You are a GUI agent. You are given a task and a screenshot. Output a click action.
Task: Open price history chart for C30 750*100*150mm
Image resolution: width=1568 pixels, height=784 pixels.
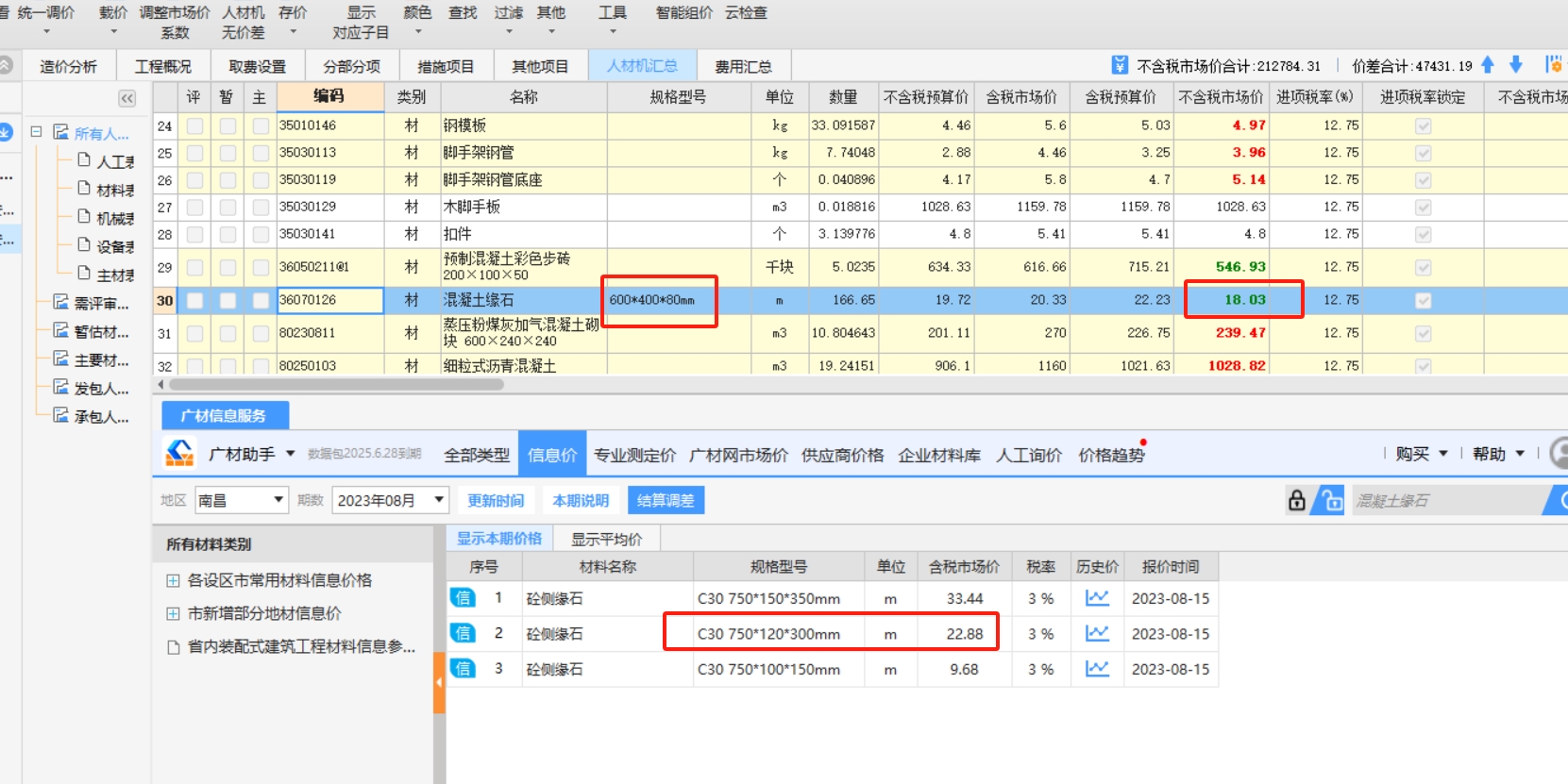click(x=1097, y=669)
